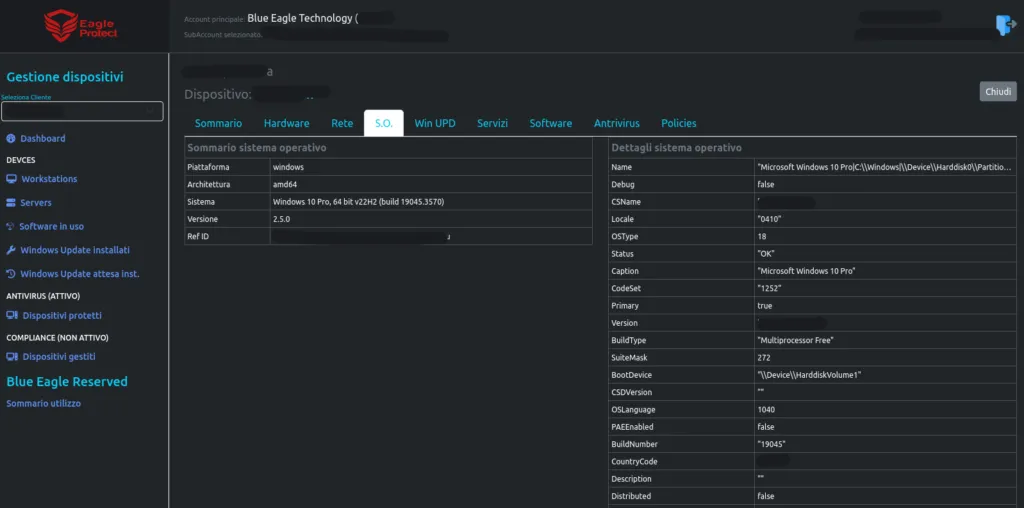Viewport: 1024px width, 508px height.
Task: Click the Architettura value amd64
Action: (x=284, y=185)
